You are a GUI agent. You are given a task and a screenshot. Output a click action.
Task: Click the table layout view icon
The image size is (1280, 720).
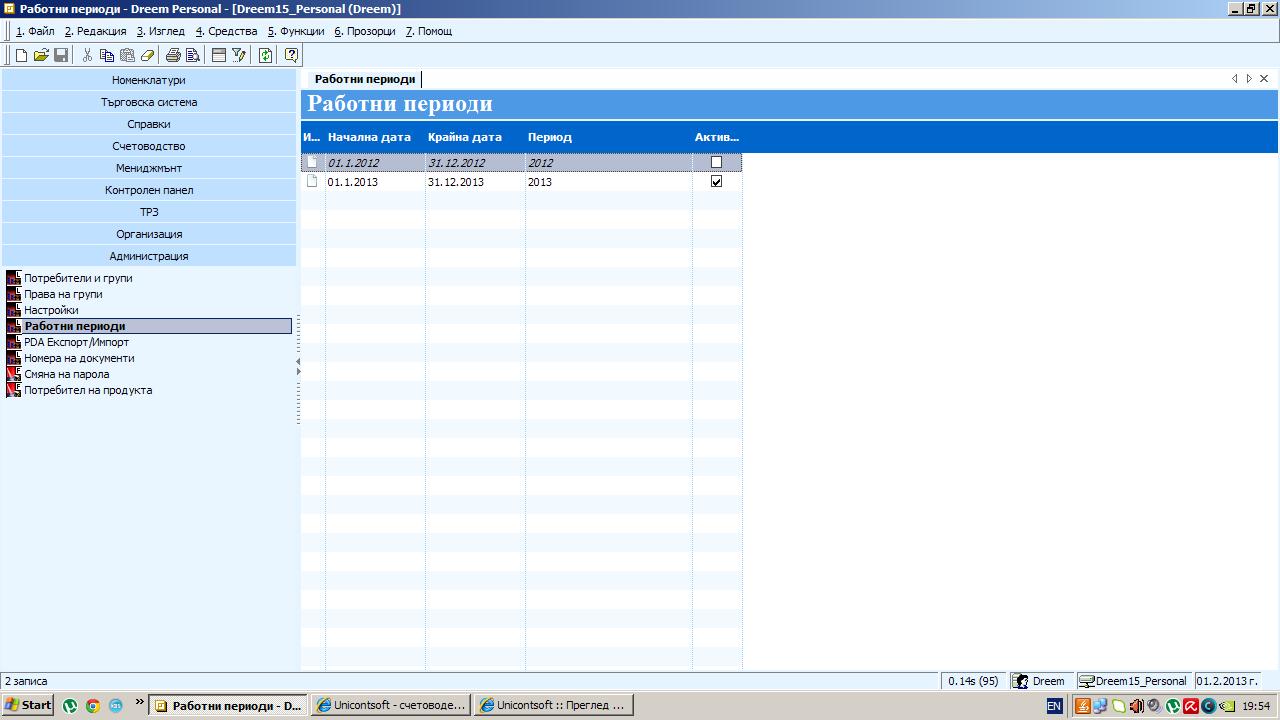point(219,55)
